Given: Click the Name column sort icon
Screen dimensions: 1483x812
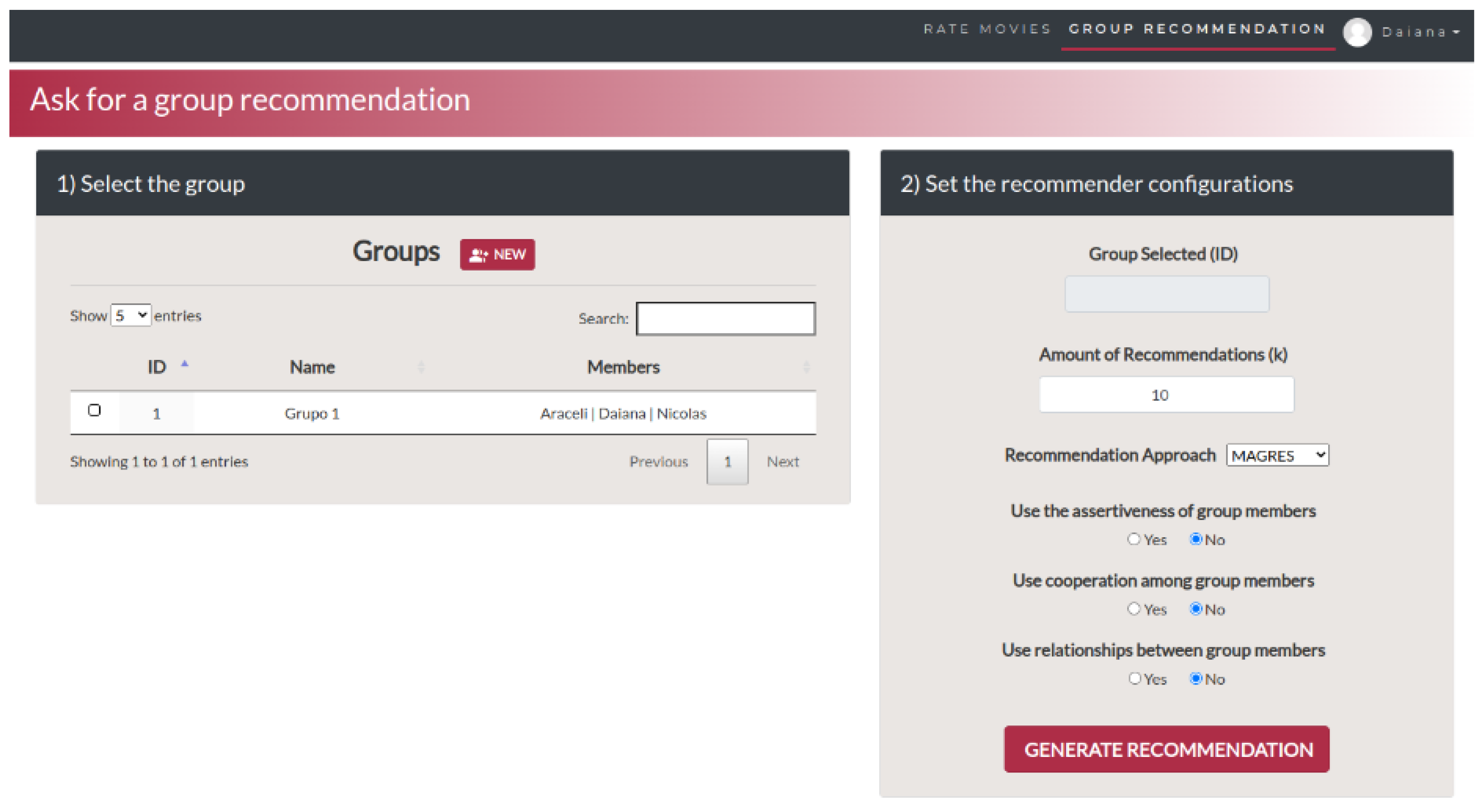Looking at the screenshot, I should pyautogui.click(x=421, y=367).
